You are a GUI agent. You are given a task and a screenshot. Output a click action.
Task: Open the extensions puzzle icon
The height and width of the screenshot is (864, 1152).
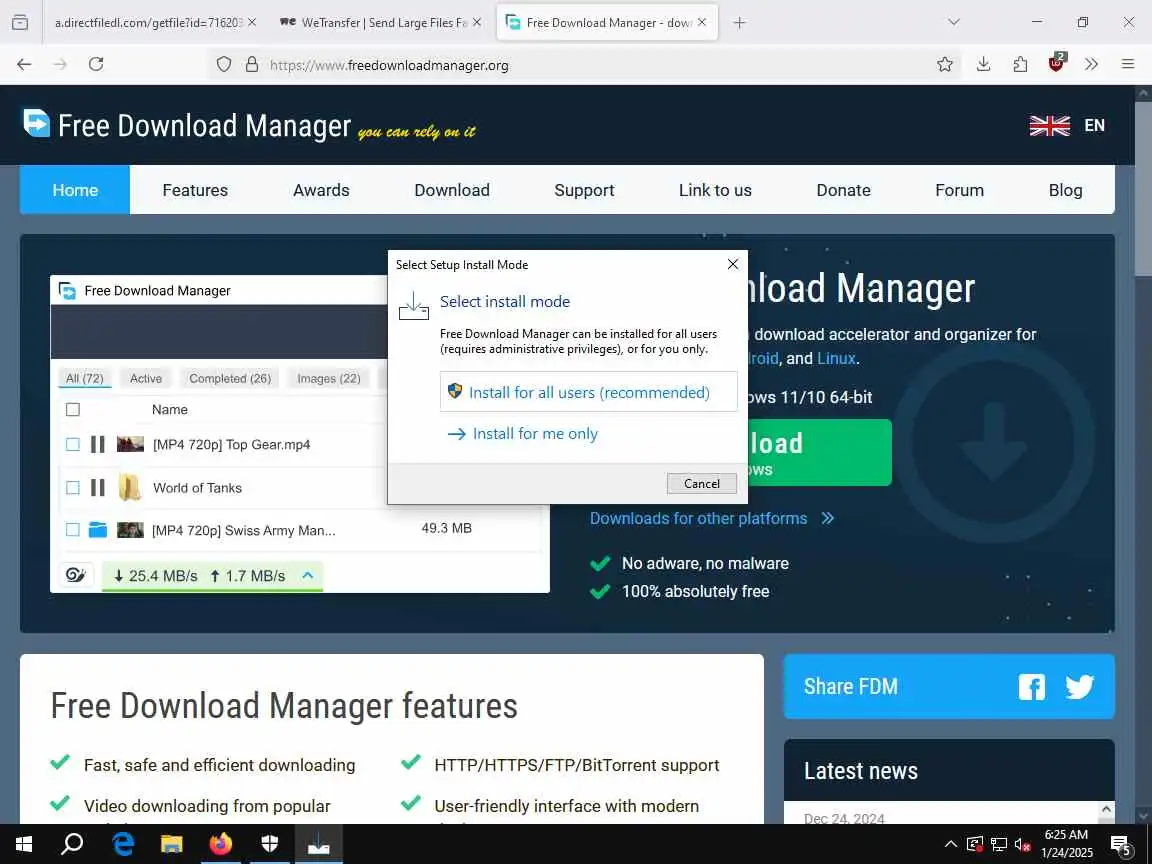pos(1020,65)
